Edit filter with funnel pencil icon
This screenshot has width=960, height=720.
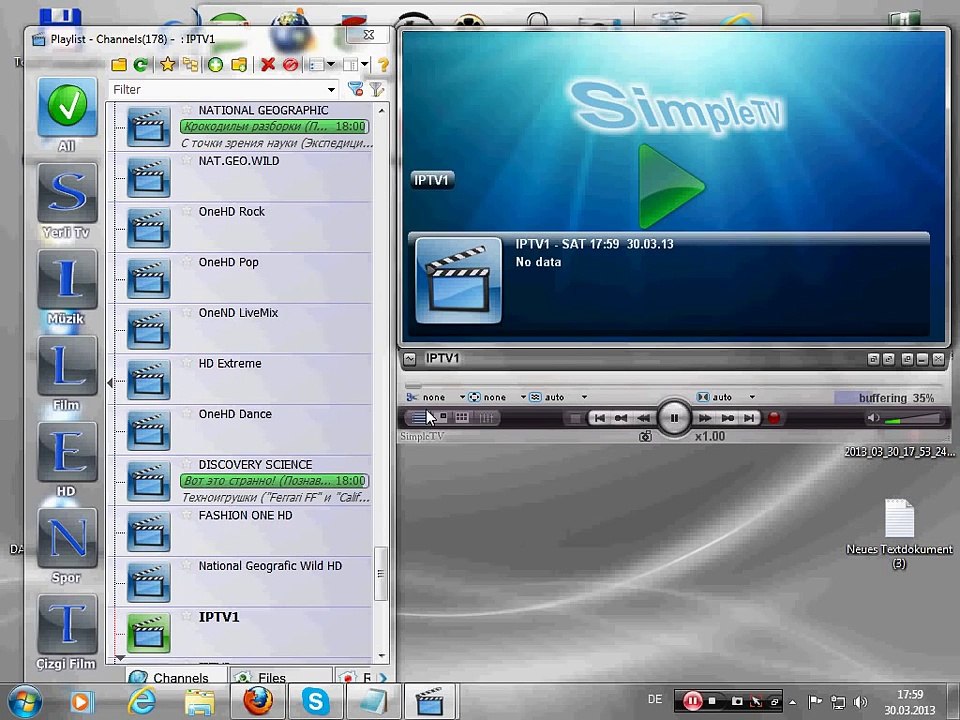(x=377, y=89)
